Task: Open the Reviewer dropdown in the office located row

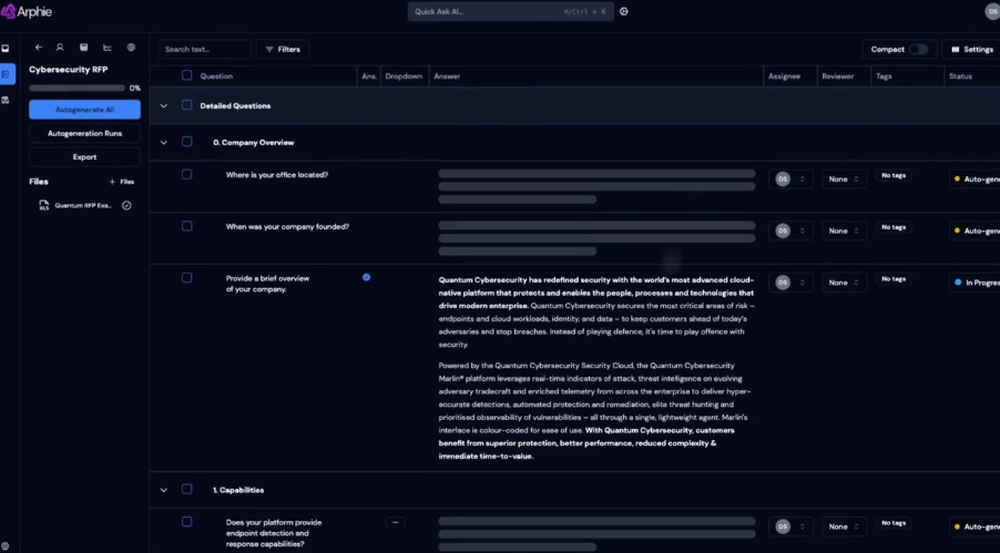Action: [x=844, y=179]
